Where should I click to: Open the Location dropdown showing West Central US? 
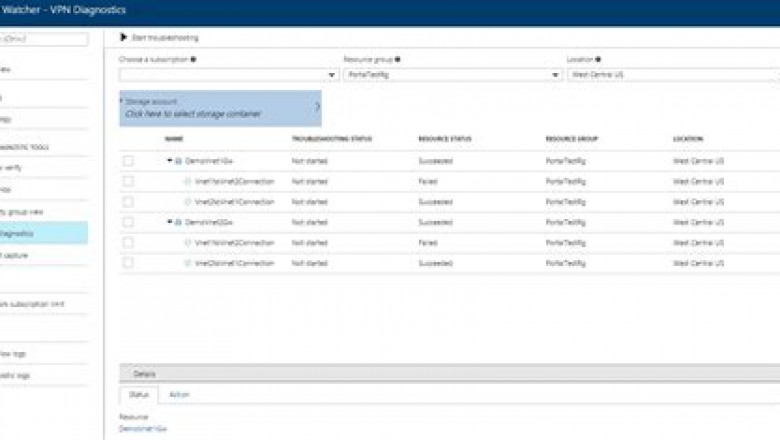tap(672, 74)
